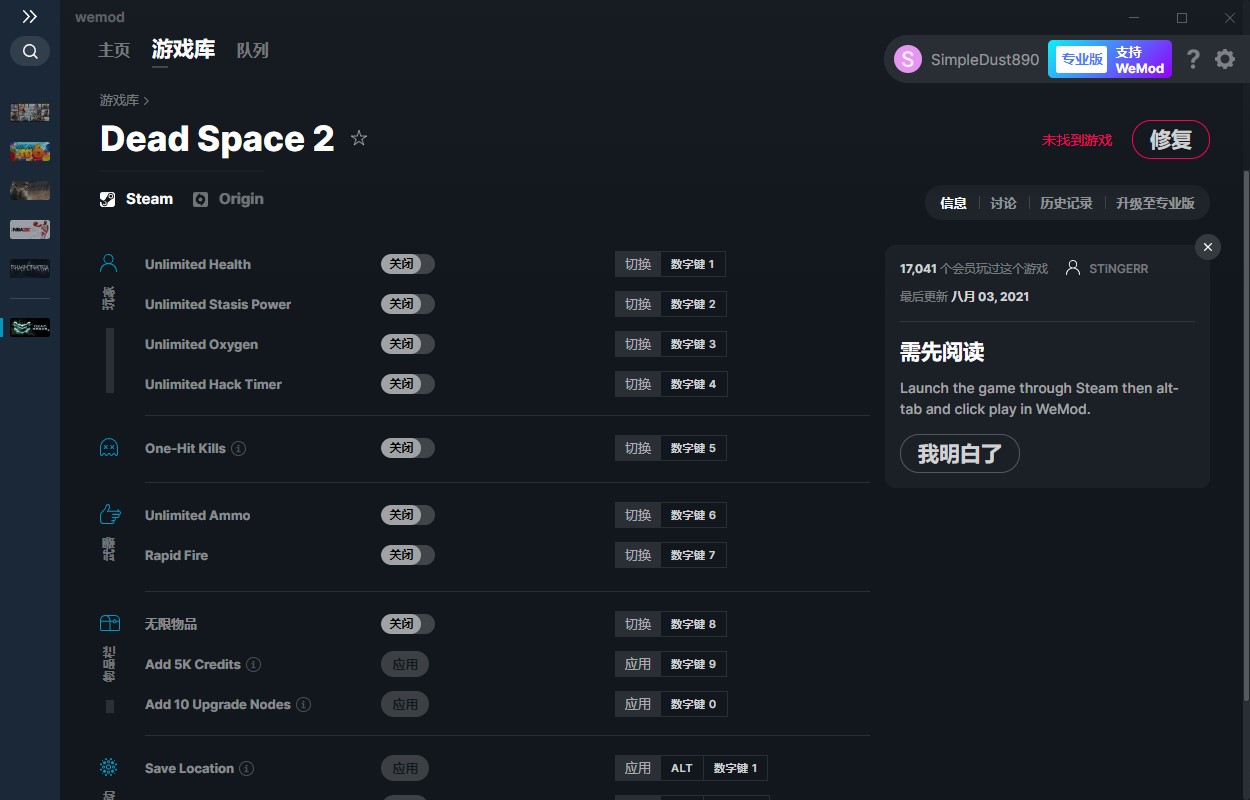Open the 队列 tab
Screen dimensions: 1250x800
(253, 50)
